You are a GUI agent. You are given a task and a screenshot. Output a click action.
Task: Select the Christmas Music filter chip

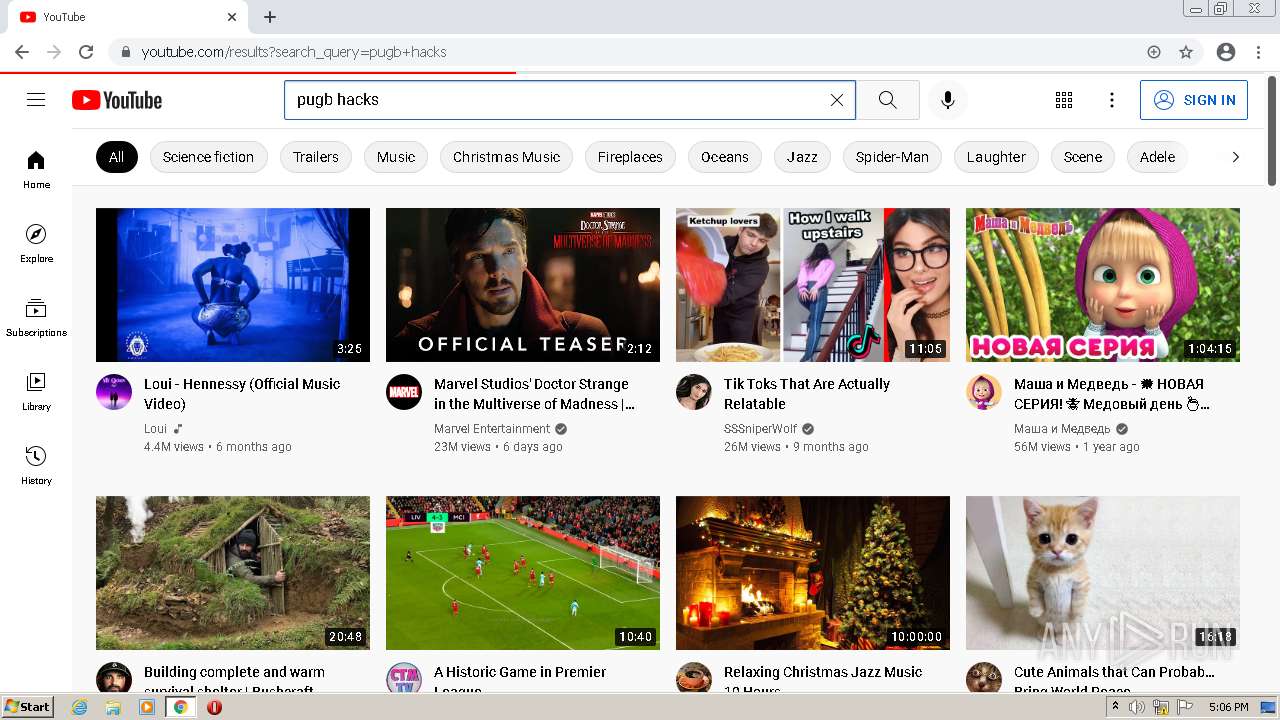tap(506, 157)
